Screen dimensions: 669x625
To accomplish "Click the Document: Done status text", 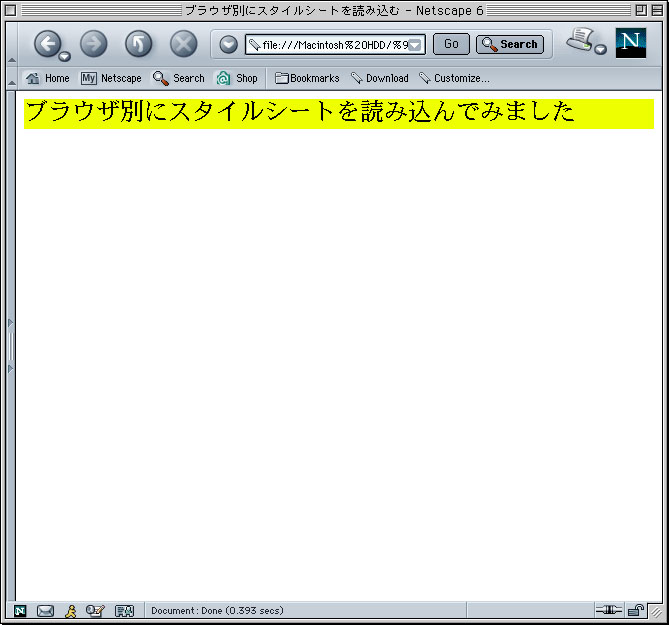I will click(217, 610).
